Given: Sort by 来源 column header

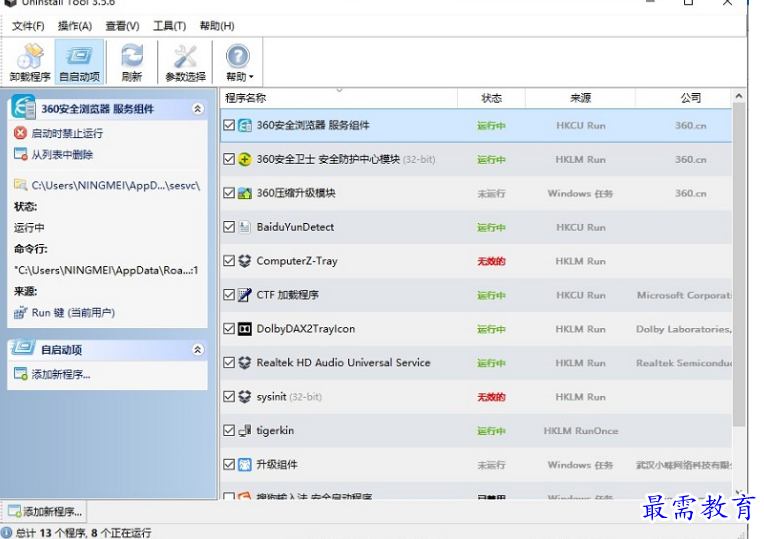Looking at the screenshot, I should (580, 98).
